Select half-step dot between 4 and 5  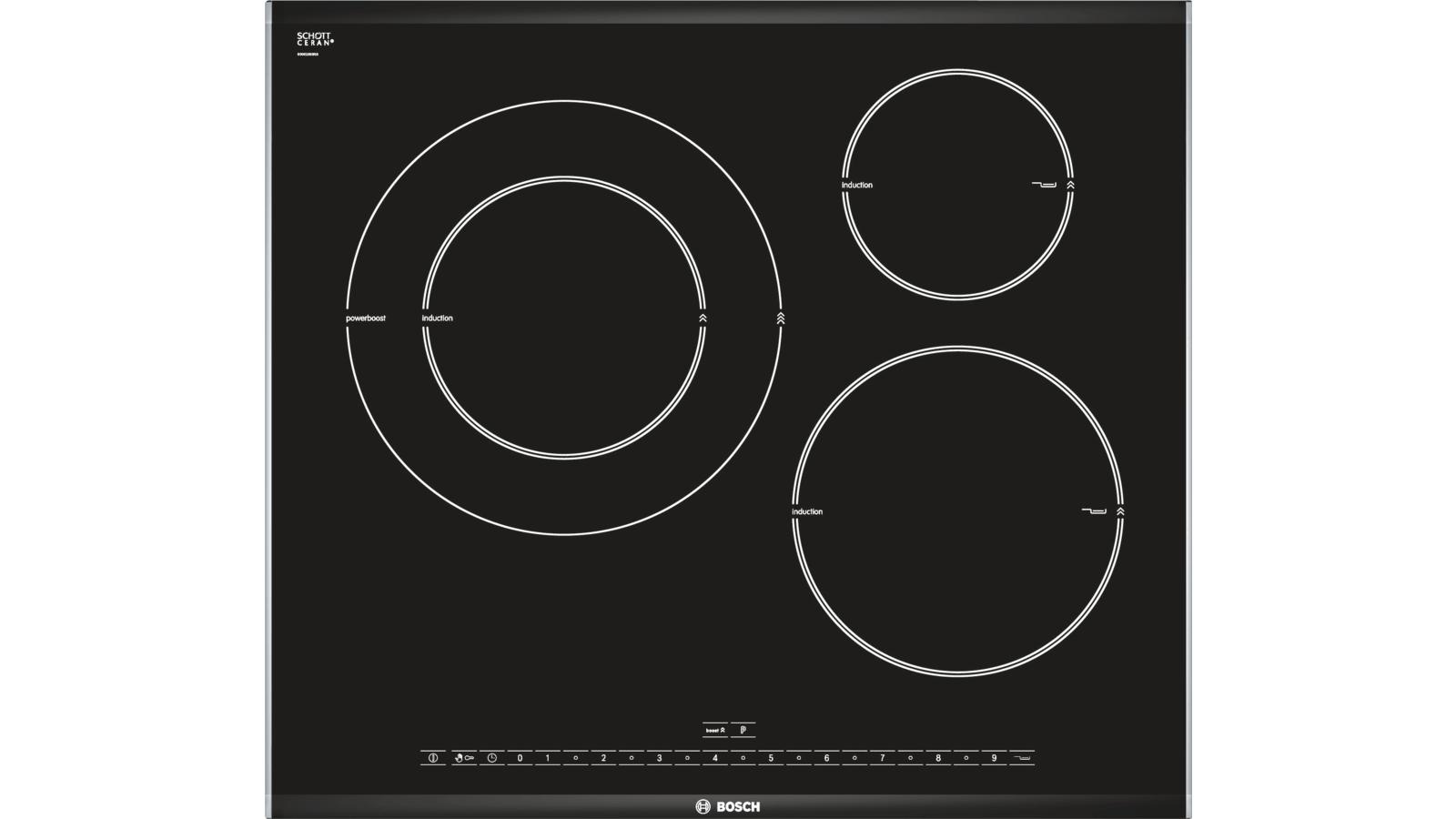pos(743,757)
